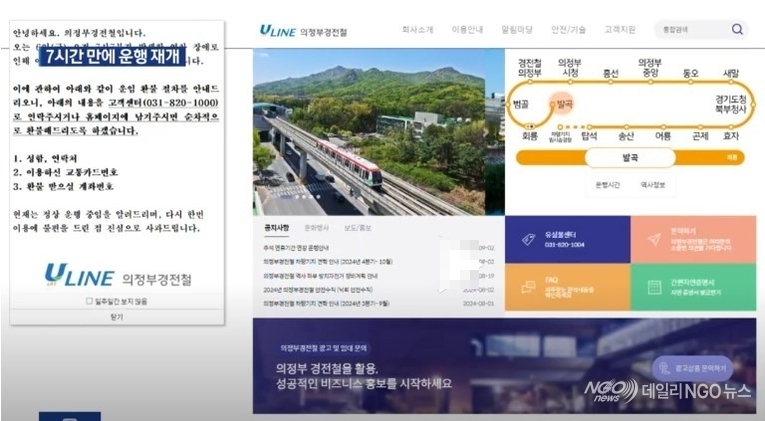Select the 보도/홍보 tab
This screenshot has height=421, width=765.
[358, 228]
